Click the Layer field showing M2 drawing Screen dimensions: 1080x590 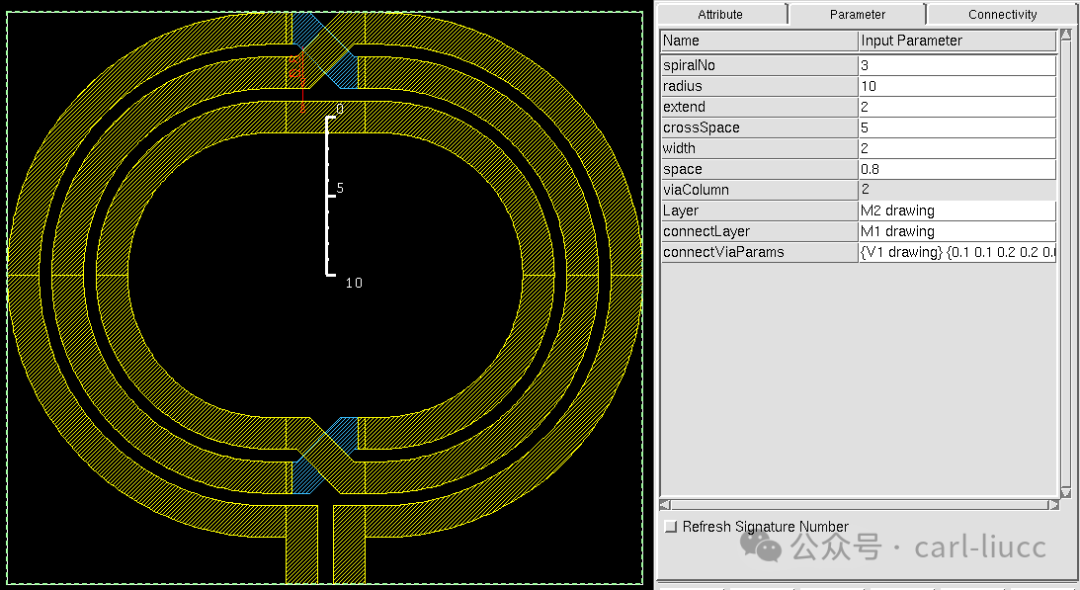(x=957, y=210)
